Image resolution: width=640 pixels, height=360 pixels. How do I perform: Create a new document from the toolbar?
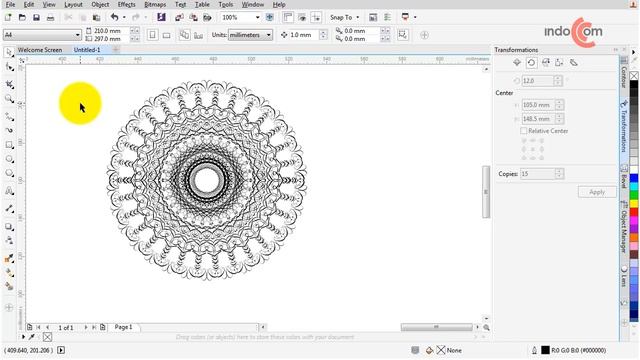pyautogui.click(x=8, y=17)
